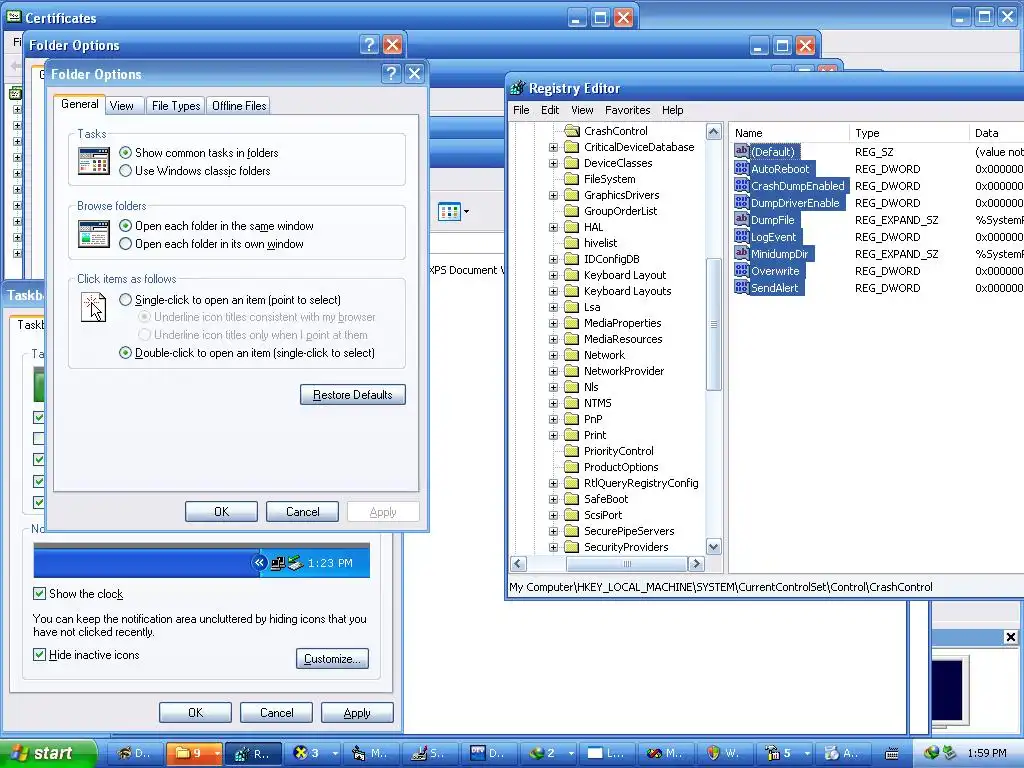1024x768 pixels.
Task: Click the Restore Defaults button
Action: point(353,394)
